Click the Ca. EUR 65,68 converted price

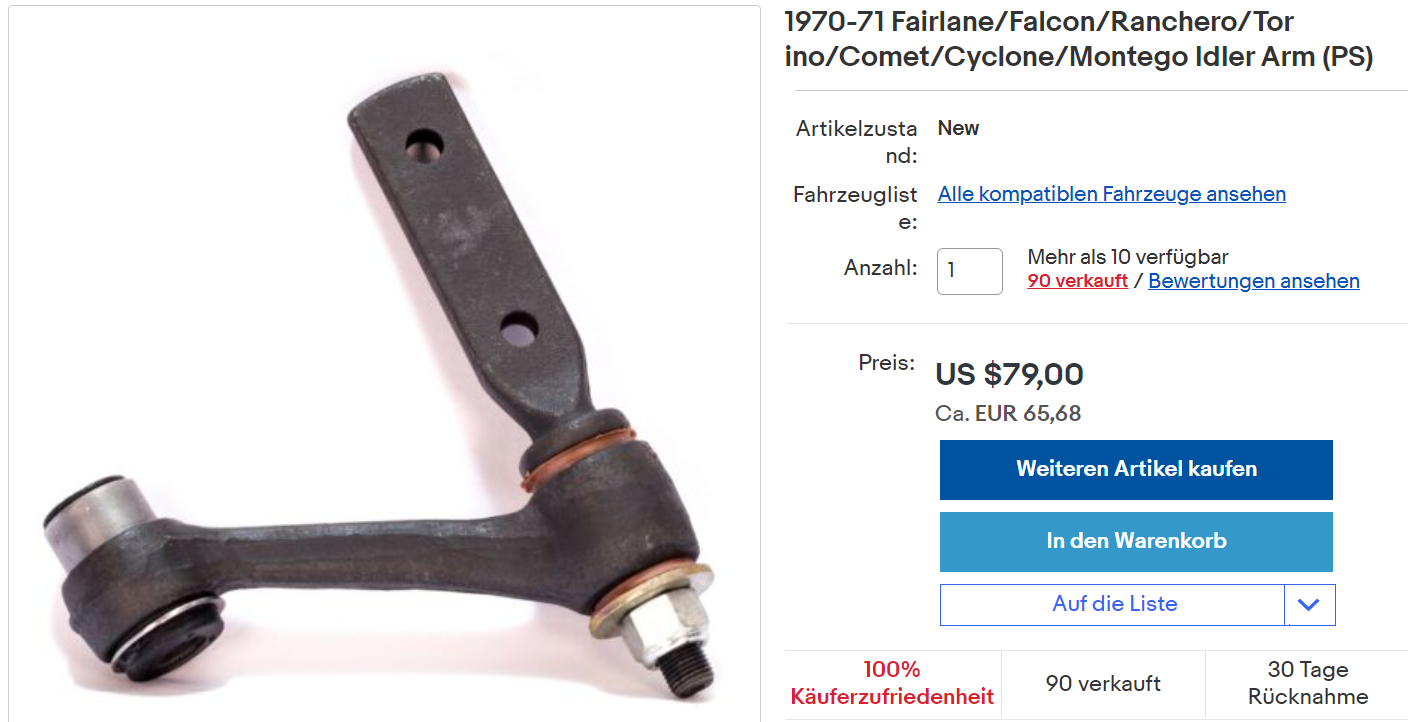(x=1008, y=413)
